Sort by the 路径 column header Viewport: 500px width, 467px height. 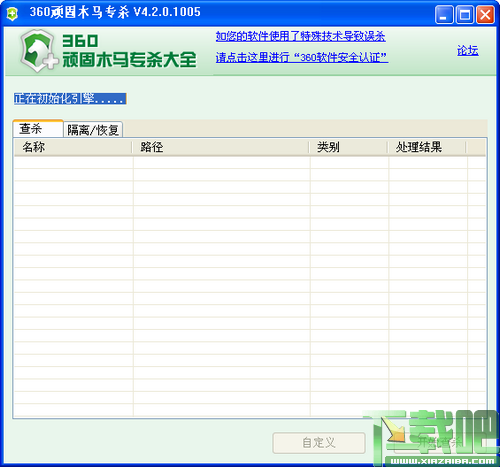pyautogui.click(x=220, y=147)
